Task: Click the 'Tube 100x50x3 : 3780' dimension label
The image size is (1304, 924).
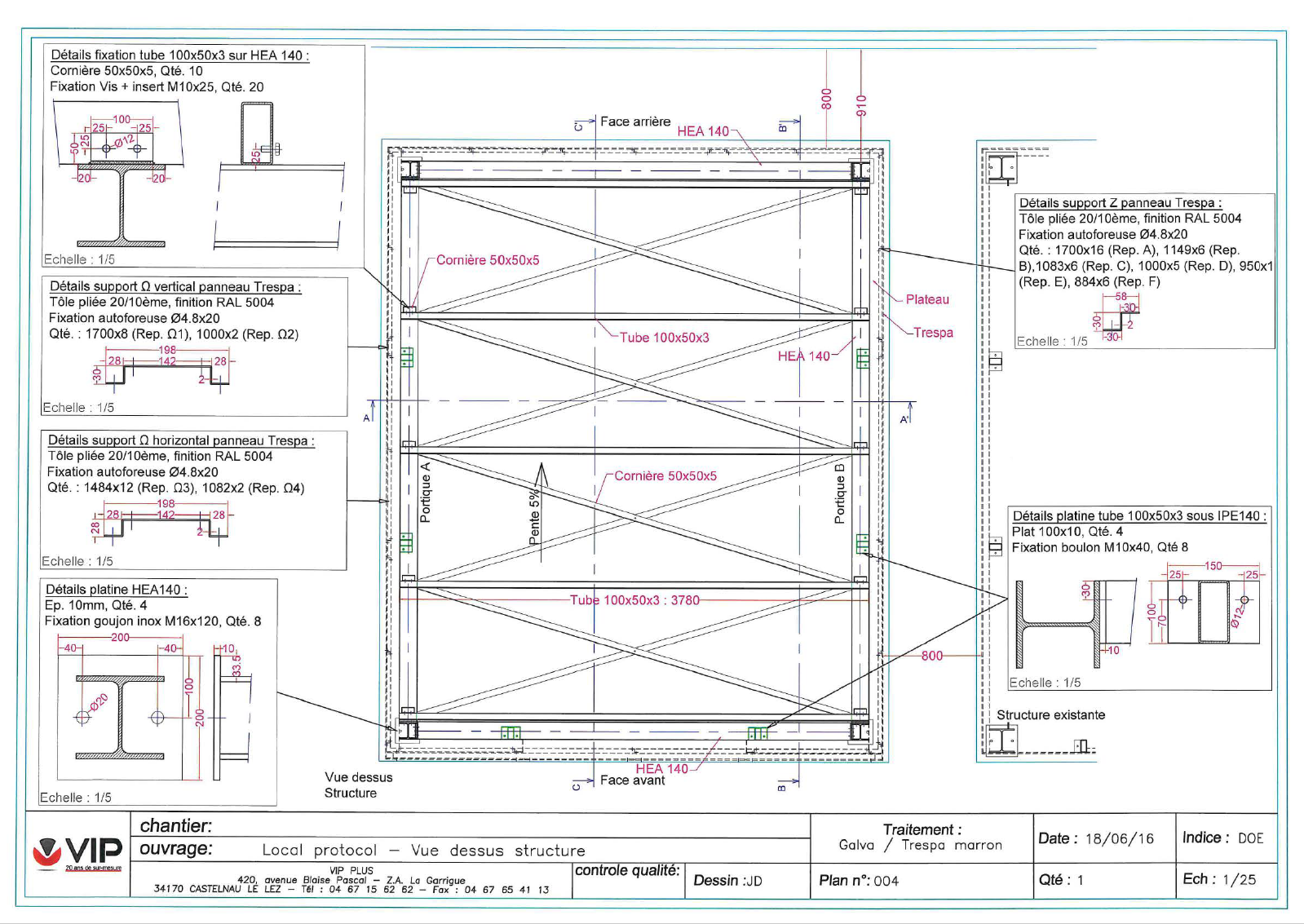Action: pos(634,600)
